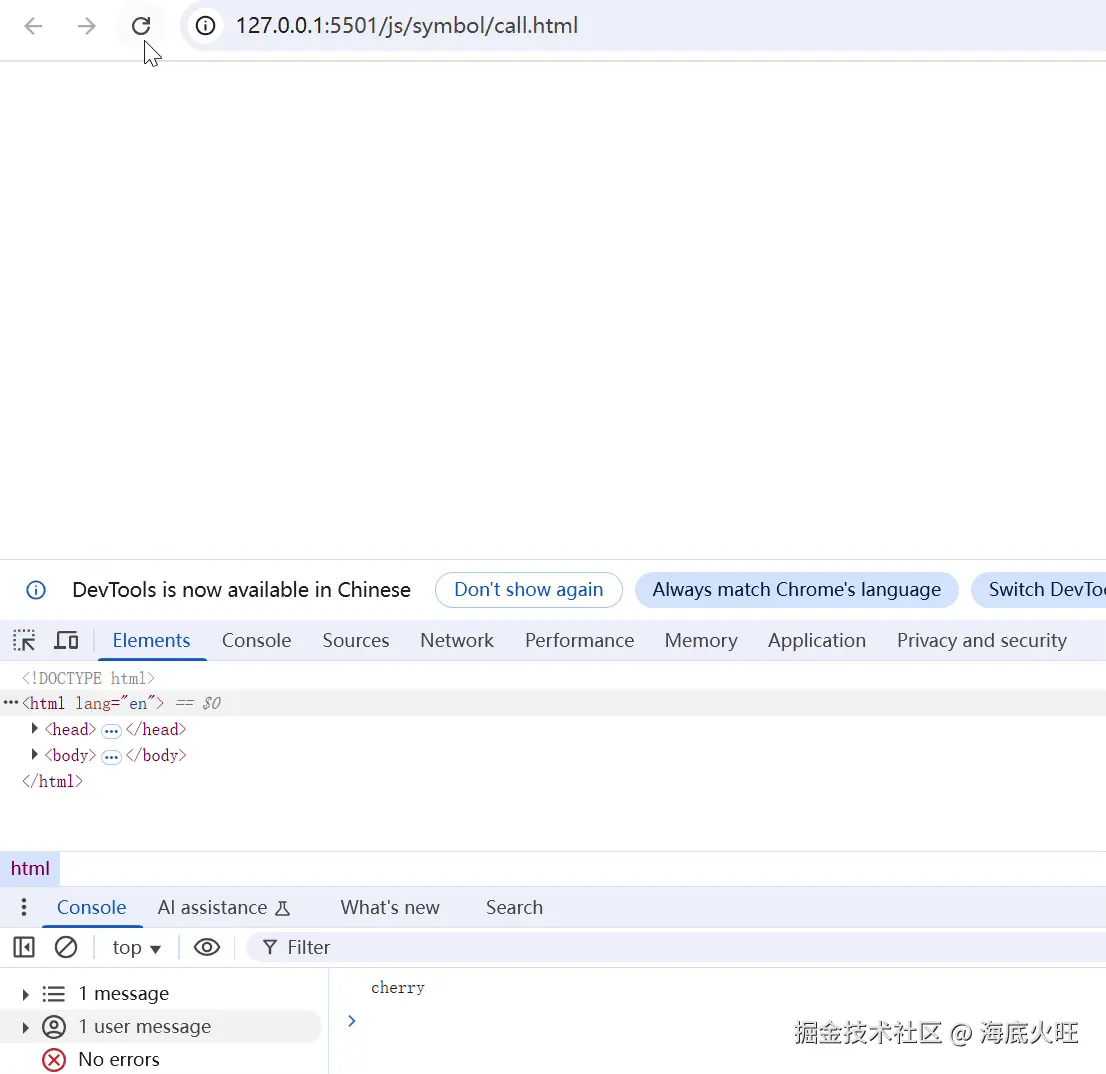The height and width of the screenshot is (1074, 1106).
Task: Click Always match Chrome's language button
Action: (x=796, y=590)
